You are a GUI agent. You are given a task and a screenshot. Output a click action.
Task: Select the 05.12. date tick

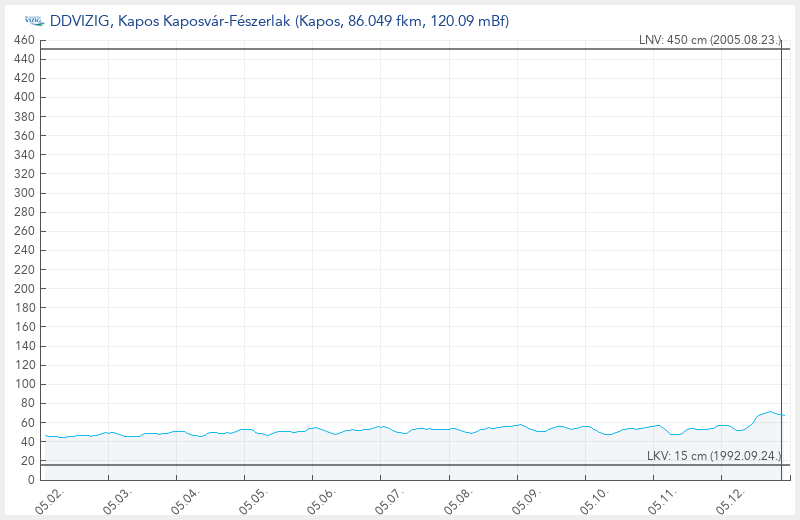(731, 501)
